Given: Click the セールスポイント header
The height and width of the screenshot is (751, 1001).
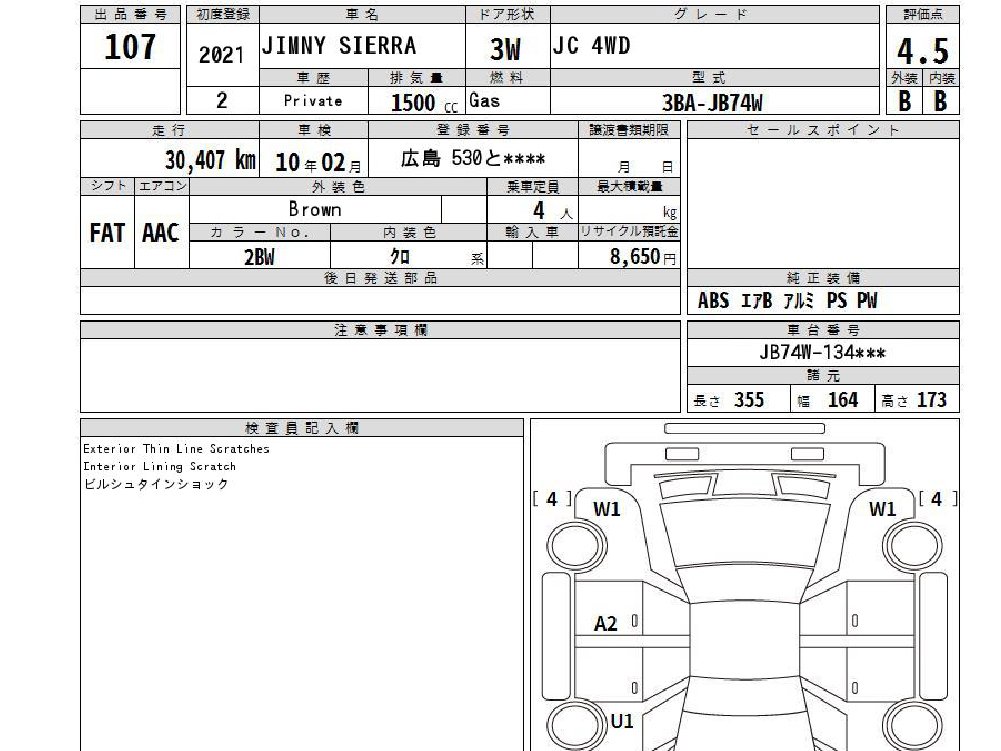Looking at the screenshot, I should coord(823,130).
